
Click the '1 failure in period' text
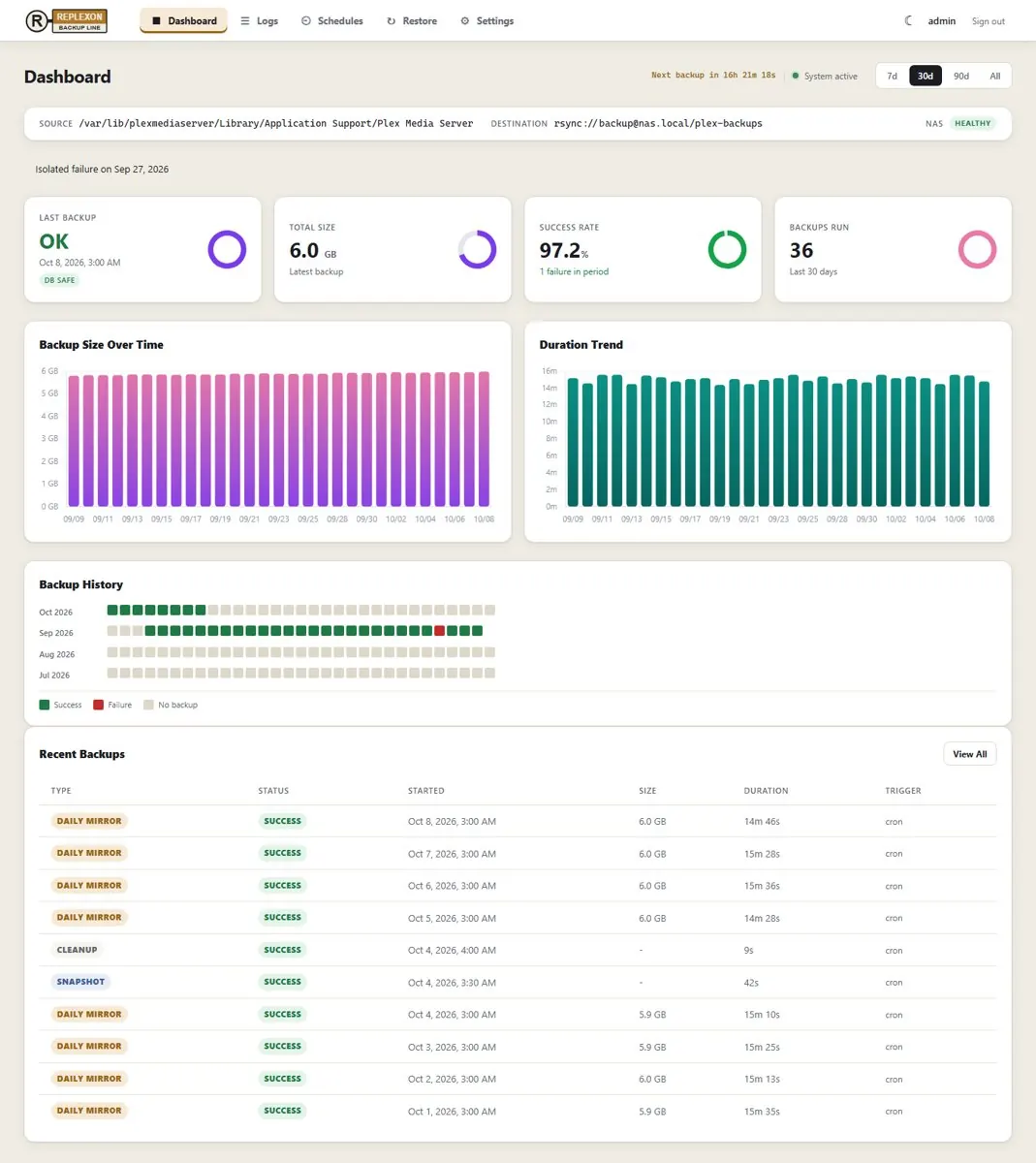click(x=574, y=271)
